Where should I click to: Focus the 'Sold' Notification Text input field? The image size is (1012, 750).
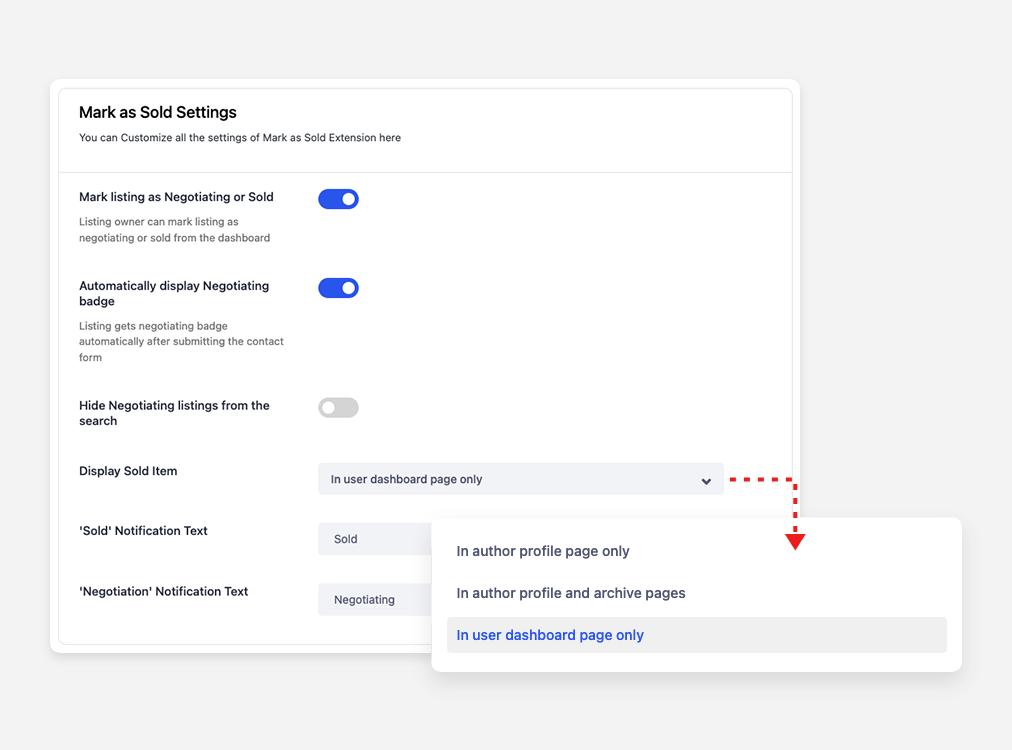coord(374,539)
